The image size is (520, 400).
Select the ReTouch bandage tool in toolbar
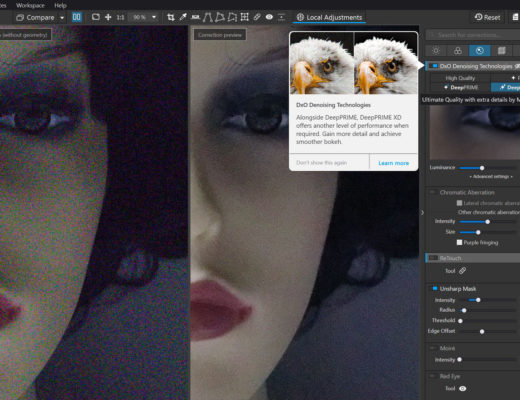point(257,17)
